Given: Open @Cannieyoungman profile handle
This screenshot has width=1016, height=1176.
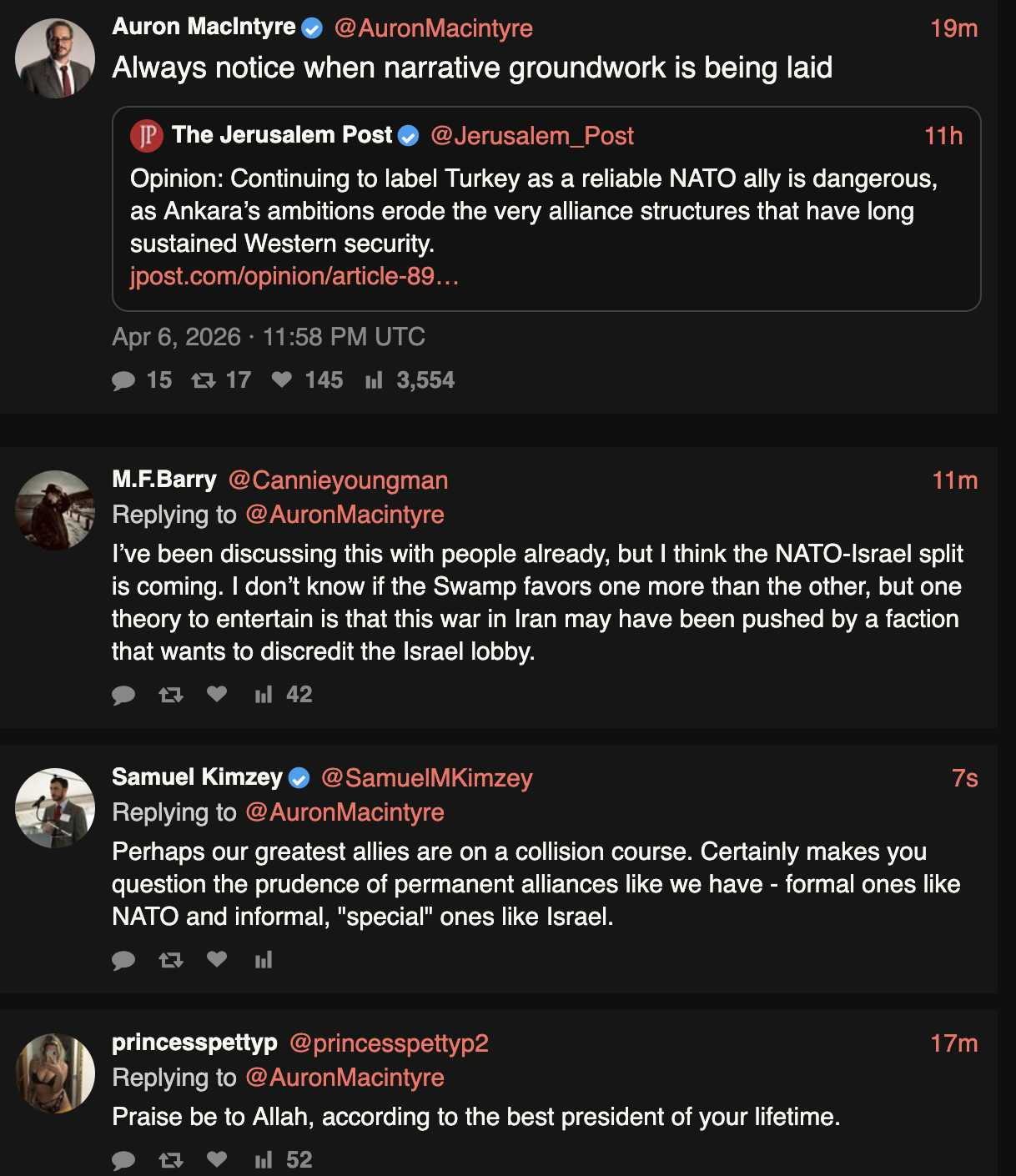Looking at the screenshot, I should pyautogui.click(x=338, y=480).
